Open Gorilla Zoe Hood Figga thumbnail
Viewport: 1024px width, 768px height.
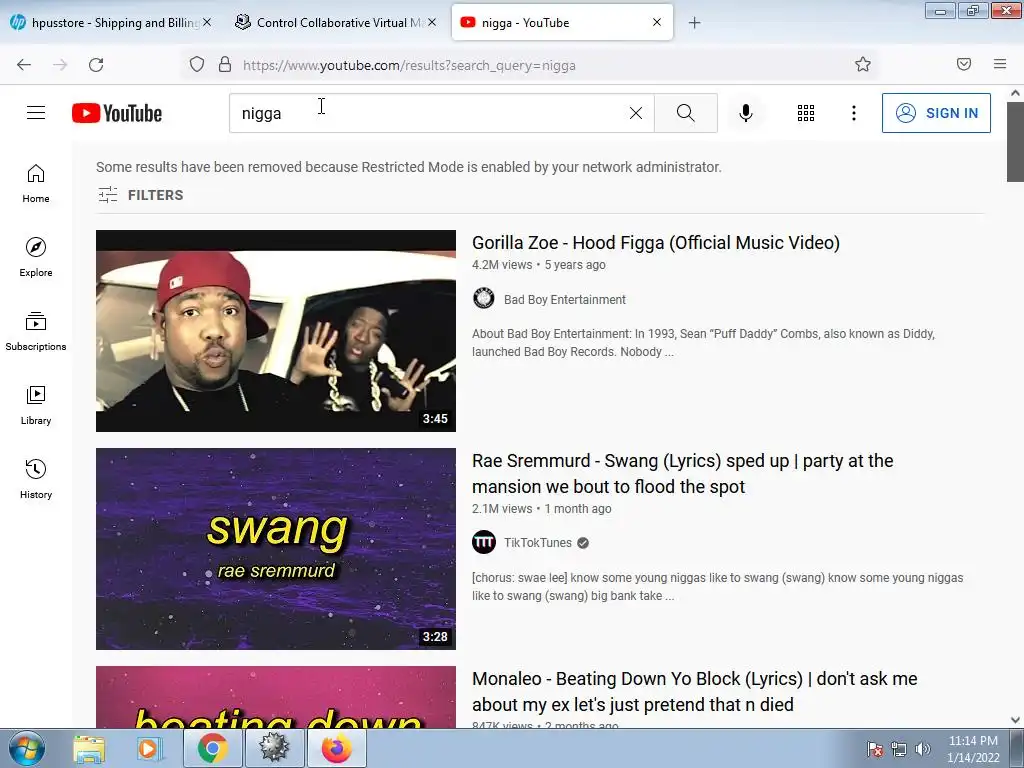[276, 330]
